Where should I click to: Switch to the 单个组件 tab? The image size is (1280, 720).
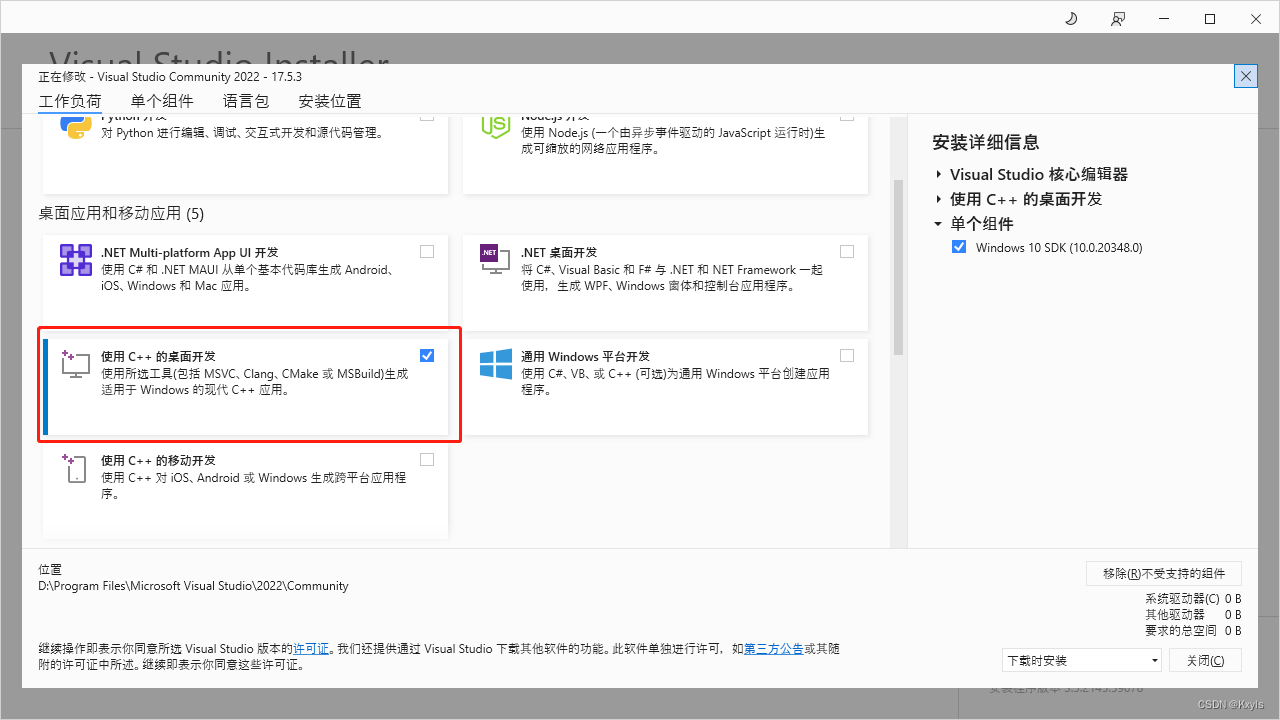162,101
